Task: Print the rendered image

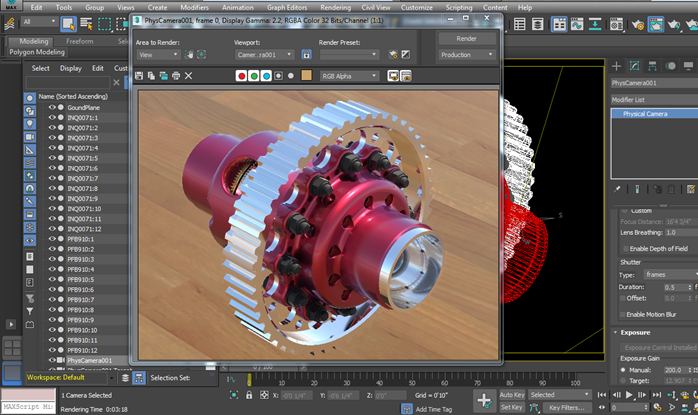Action: (176, 76)
